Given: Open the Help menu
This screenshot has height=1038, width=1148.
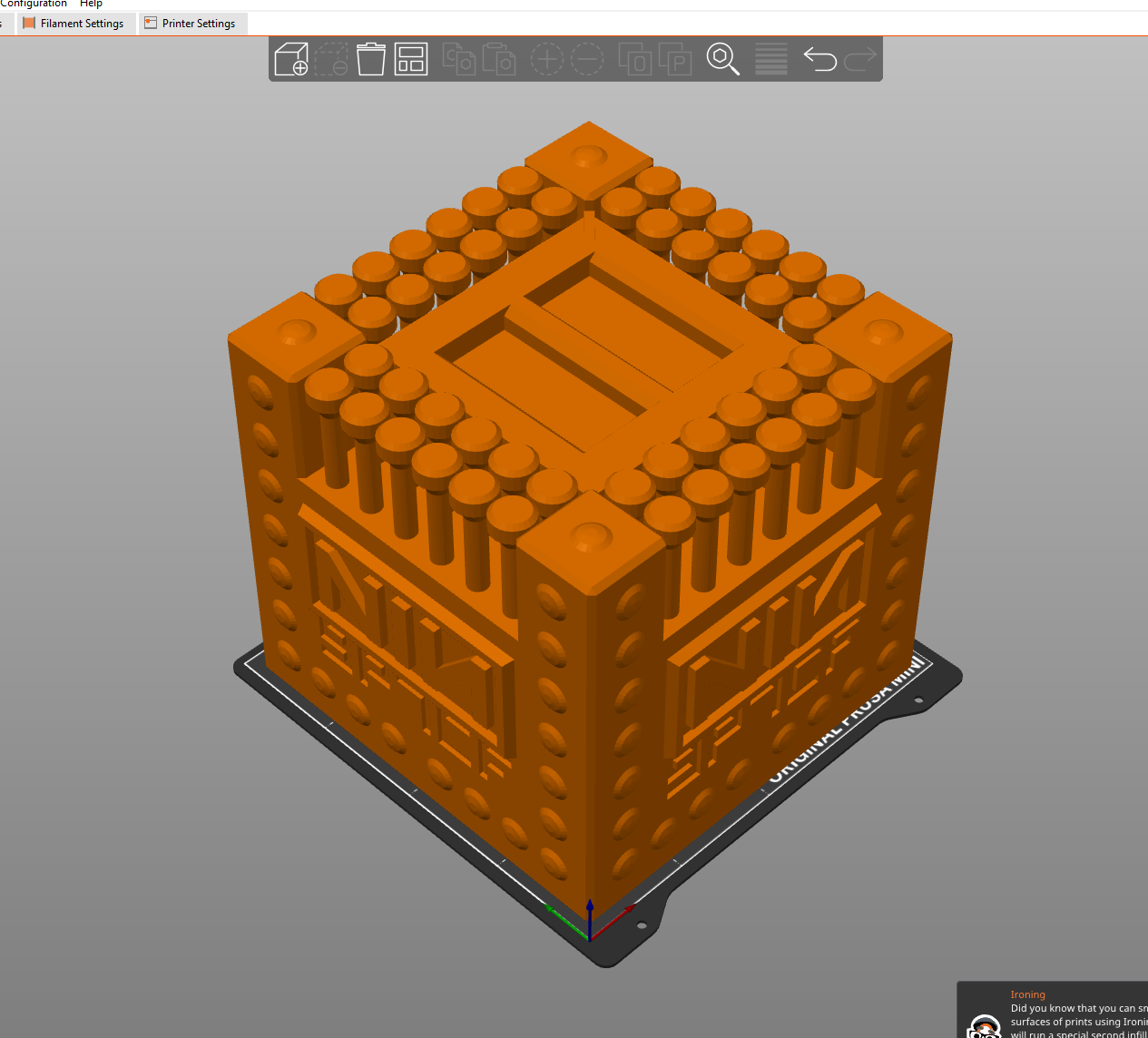Looking at the screenshot, I should [91, 4].
